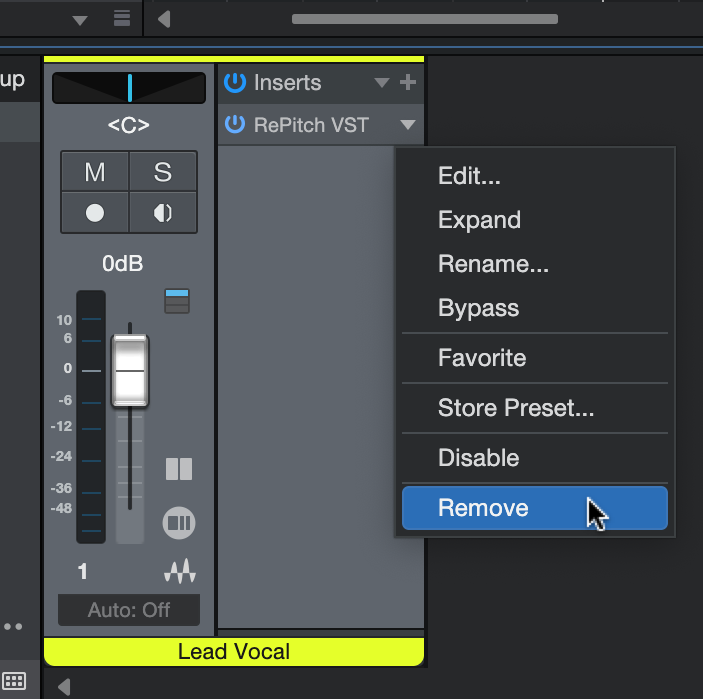Click the channel volume fader handle

pos(130,371)
